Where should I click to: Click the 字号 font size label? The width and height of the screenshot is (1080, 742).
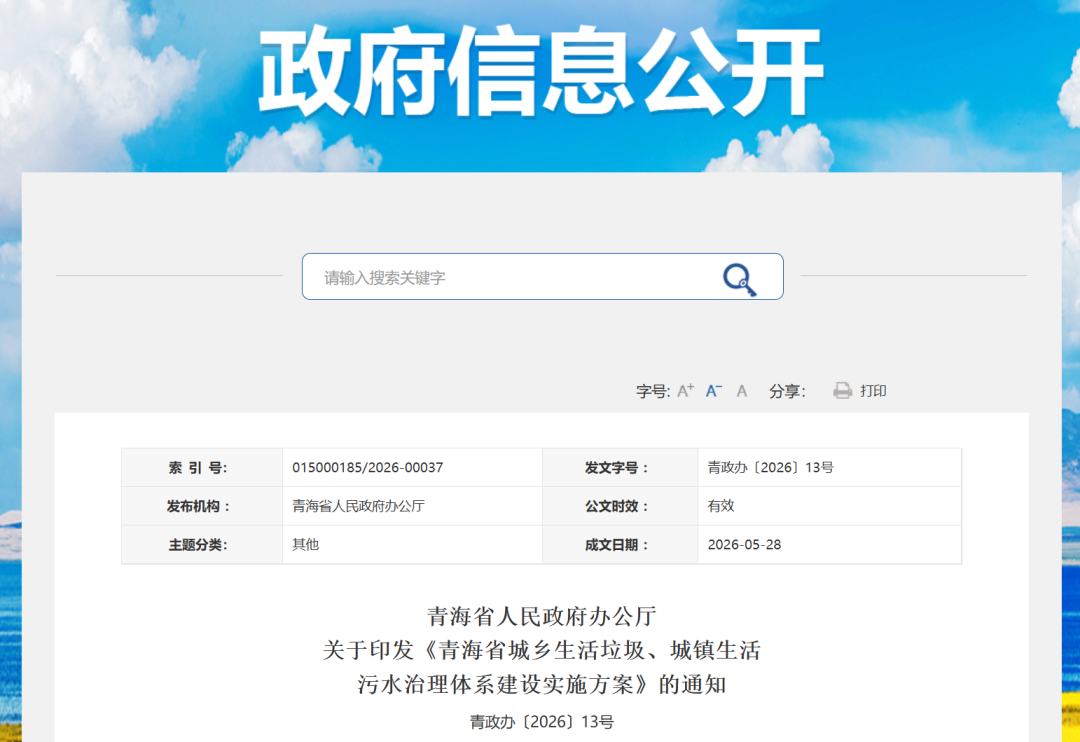[653, 391]
